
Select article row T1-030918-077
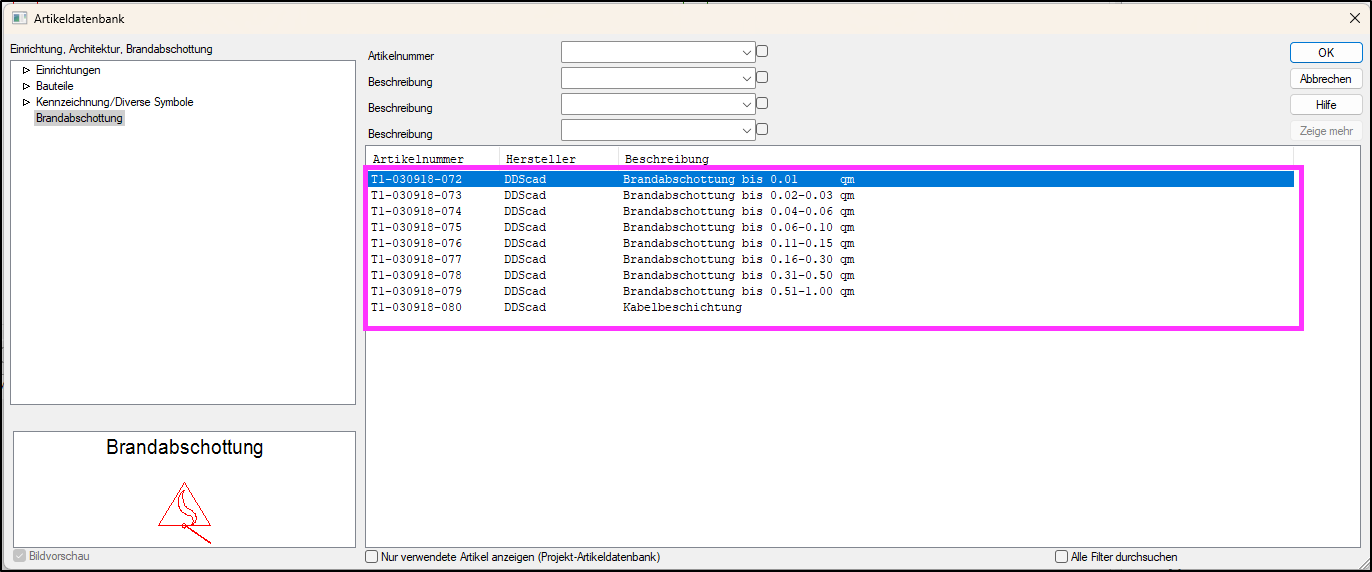(x=830, y=259)
